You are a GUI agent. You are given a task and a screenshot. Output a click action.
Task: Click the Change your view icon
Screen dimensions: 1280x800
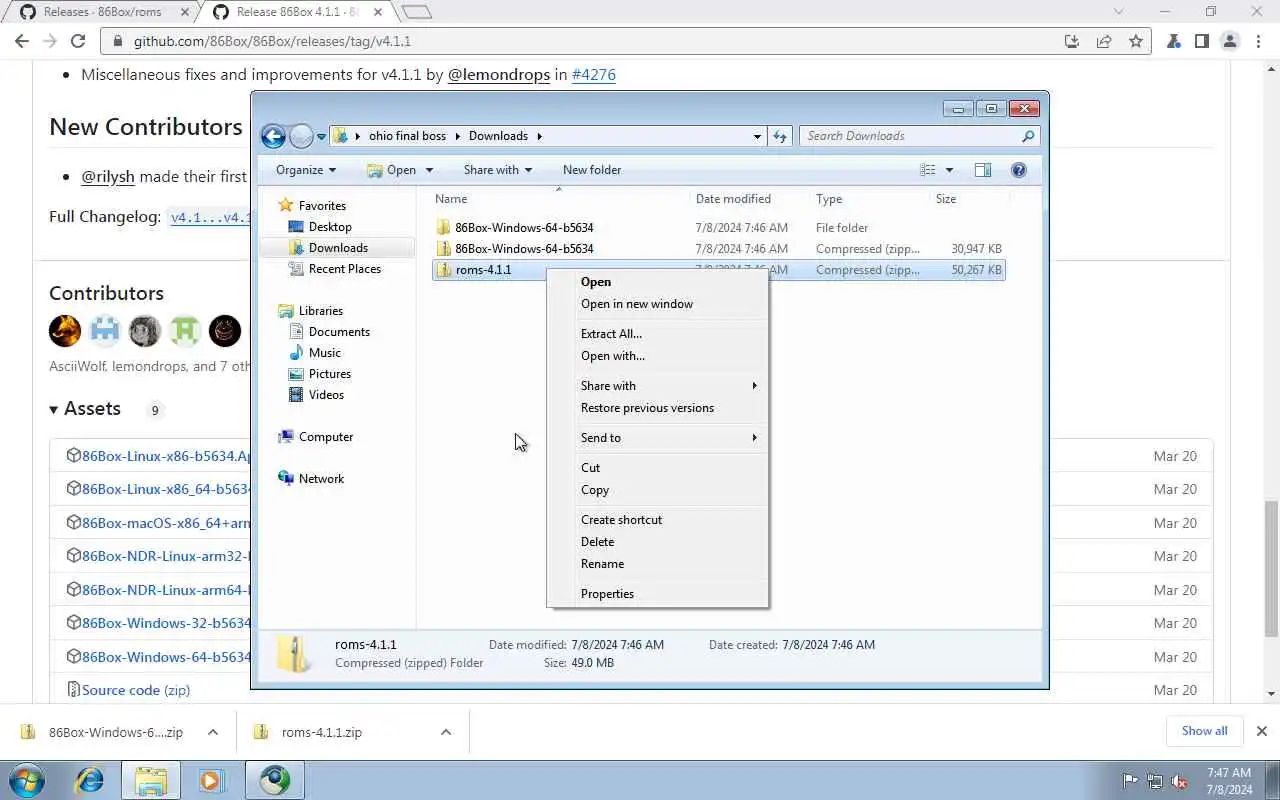(928, 170)
